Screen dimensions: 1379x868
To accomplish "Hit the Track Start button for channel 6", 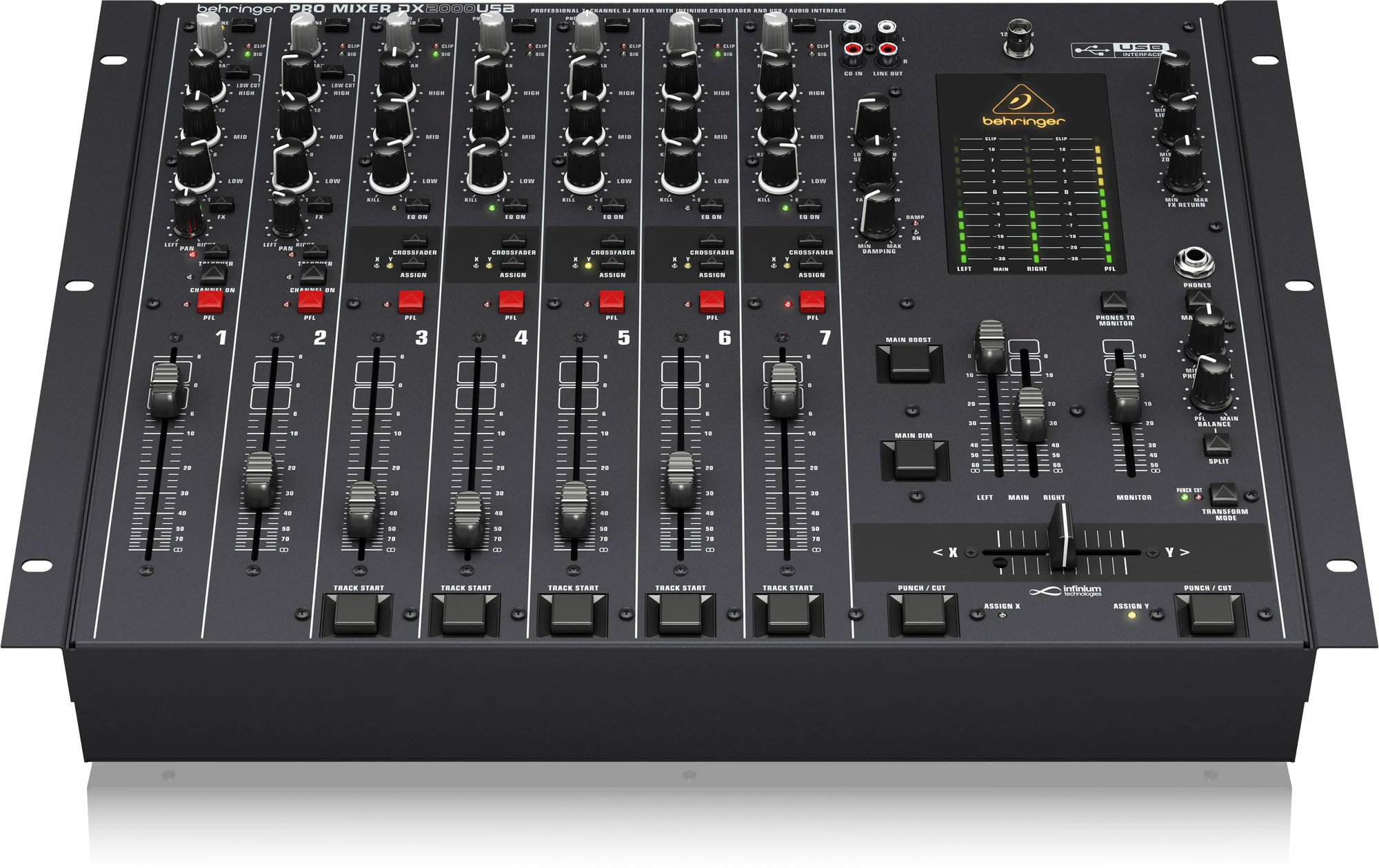I will pyautogui.click(x=680, y=614).
